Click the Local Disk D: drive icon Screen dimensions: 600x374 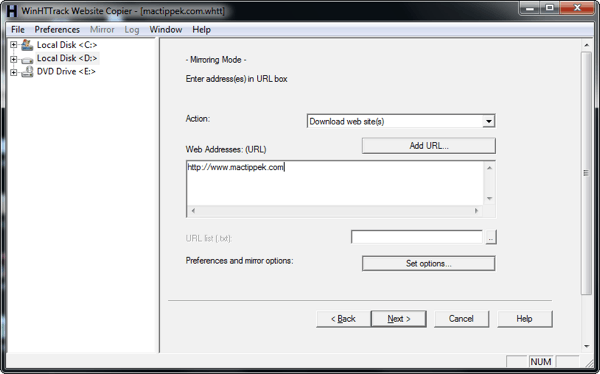[x=27, y=60]
